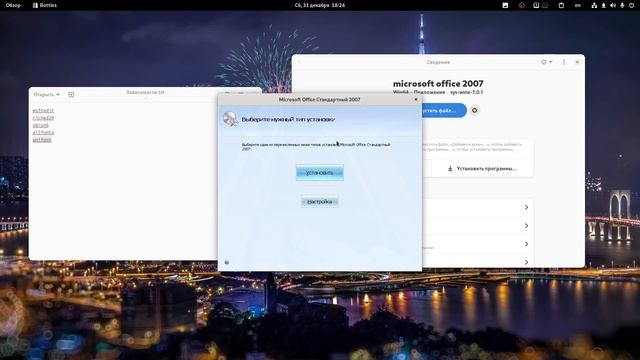Expand the first chevron row in Bottles
This screenshot has width=640, height=360.
pos(526,207)
